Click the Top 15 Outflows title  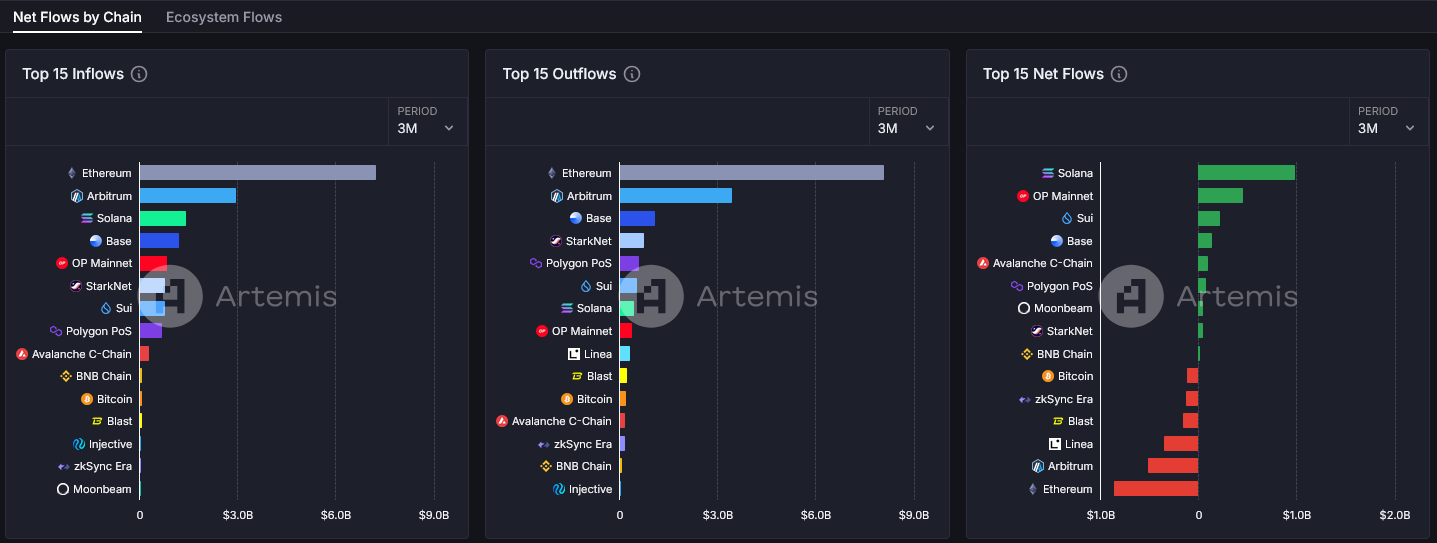[x=559, y=74]
